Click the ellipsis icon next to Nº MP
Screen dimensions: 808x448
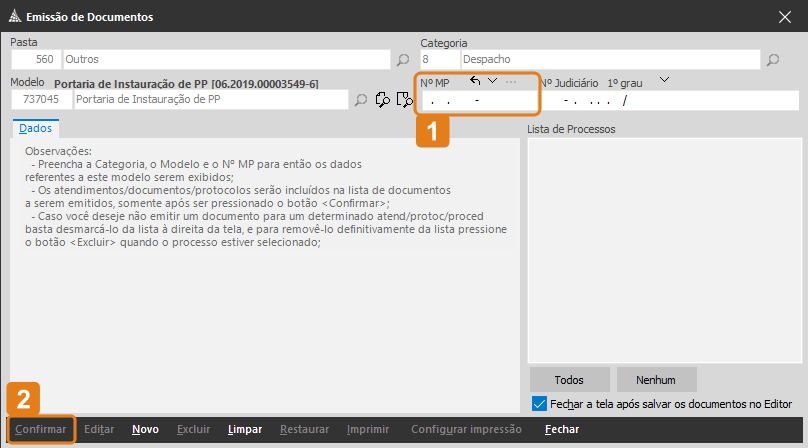(511, 81)
